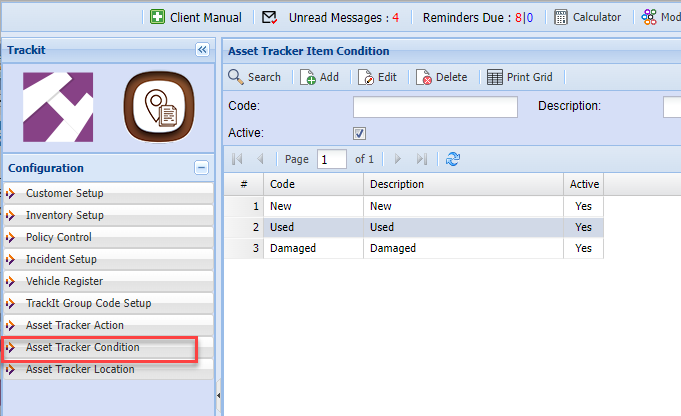The height and width of the screenshot is (416, 681).
Task: Go to next page of grid
Action: 398,159
